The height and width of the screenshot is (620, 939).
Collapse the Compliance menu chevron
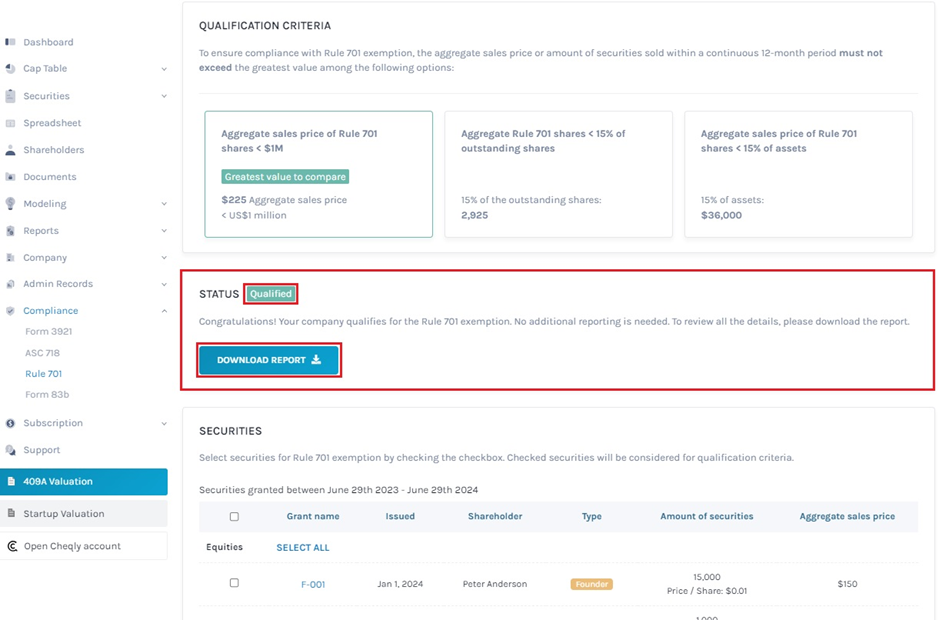pyautogui.click(x=164, y=311)
